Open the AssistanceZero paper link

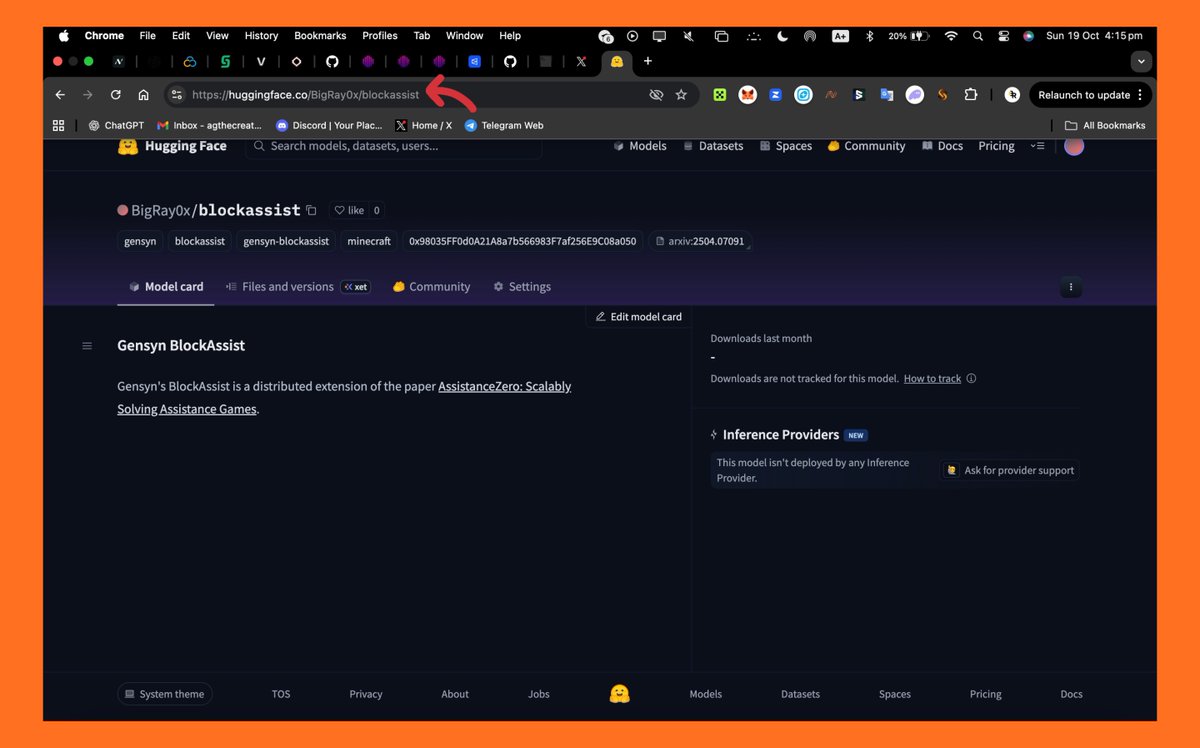click(x=344, y=398)
